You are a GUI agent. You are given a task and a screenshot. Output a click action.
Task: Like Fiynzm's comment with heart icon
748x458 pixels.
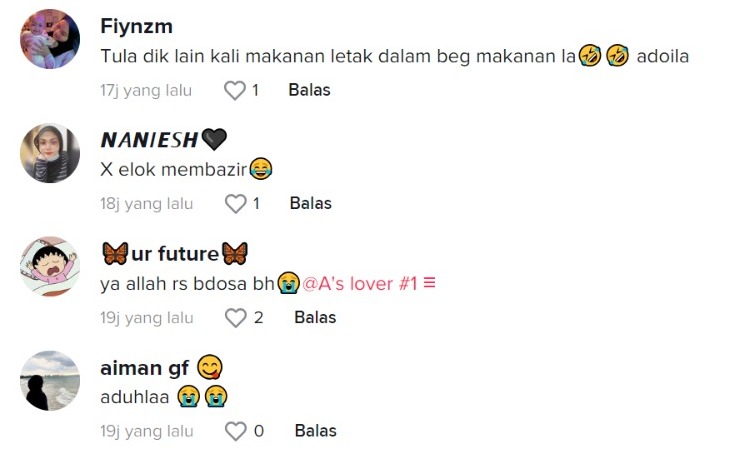pos(234,90)
